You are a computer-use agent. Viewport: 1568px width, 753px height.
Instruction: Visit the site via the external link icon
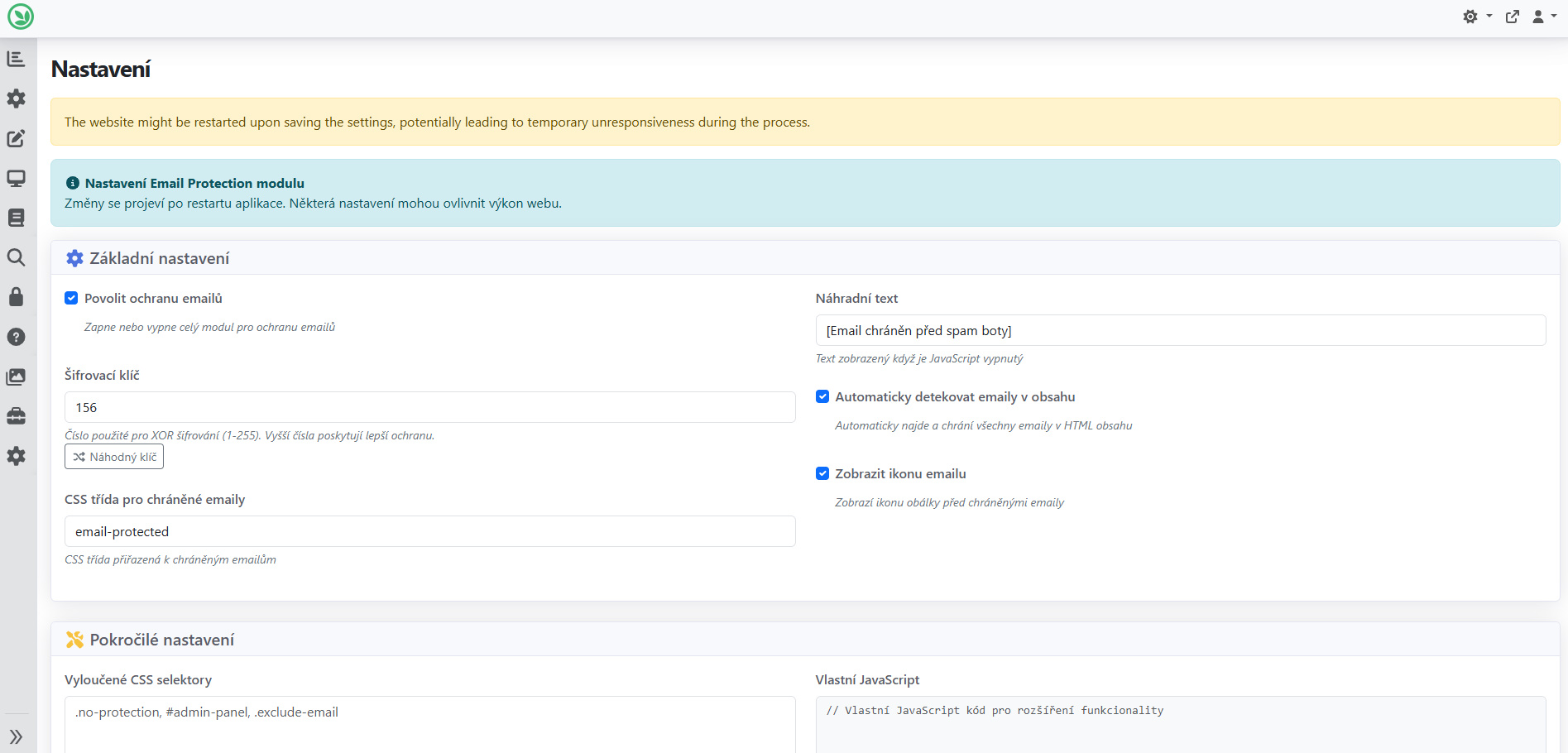(x=1513, y=17)
